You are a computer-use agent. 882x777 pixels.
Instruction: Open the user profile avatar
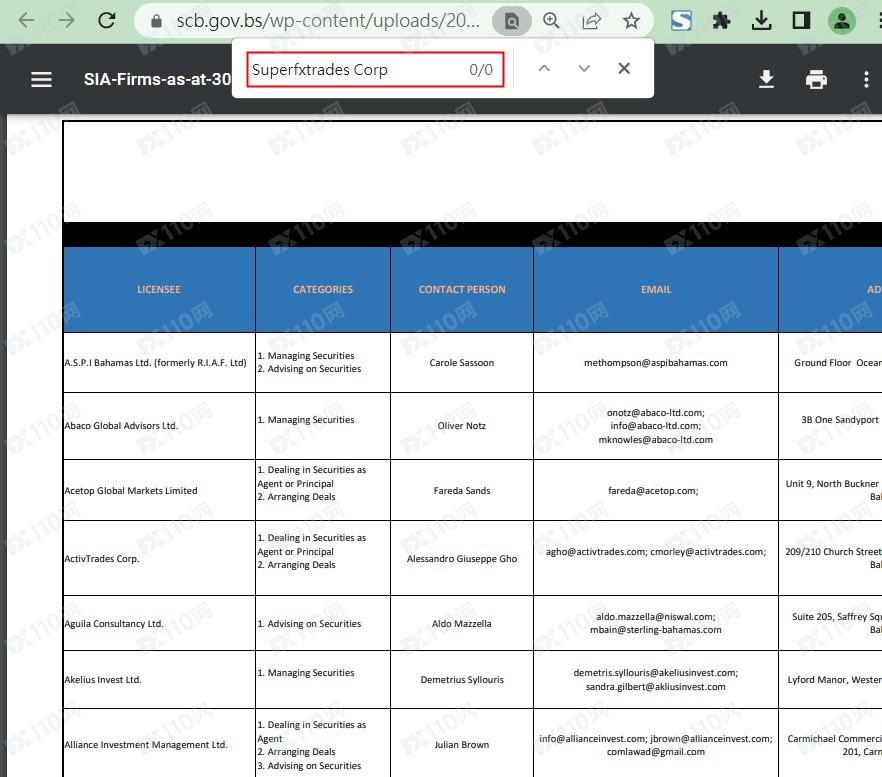842,20
